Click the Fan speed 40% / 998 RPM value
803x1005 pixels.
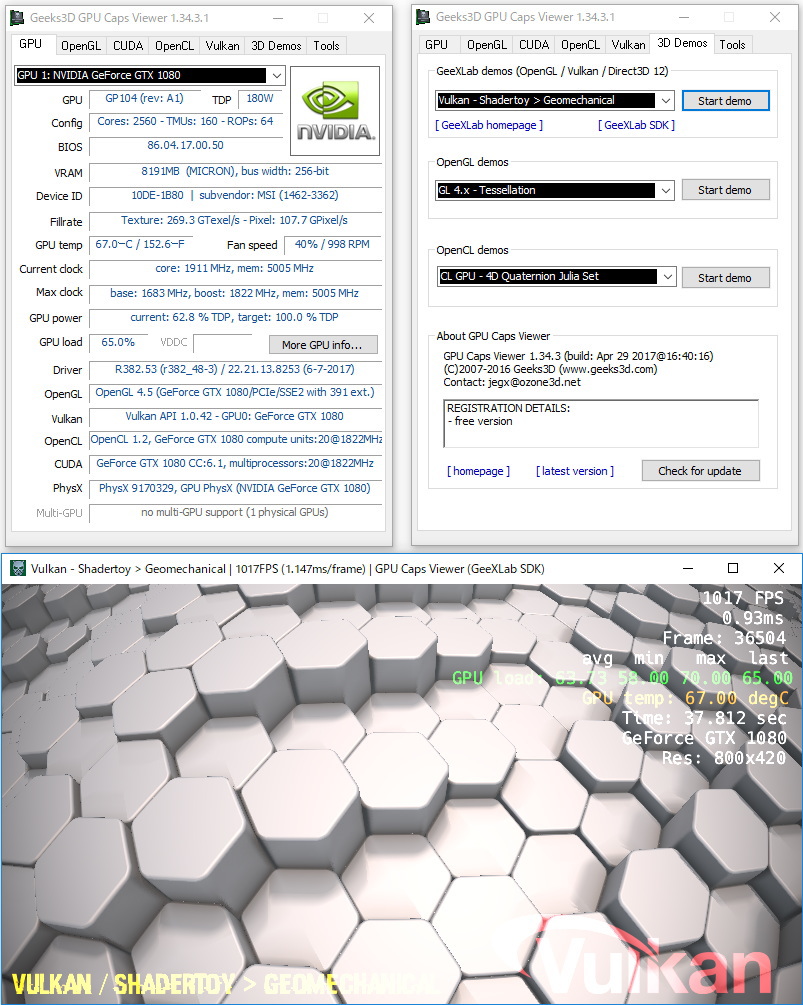(332, 245)
